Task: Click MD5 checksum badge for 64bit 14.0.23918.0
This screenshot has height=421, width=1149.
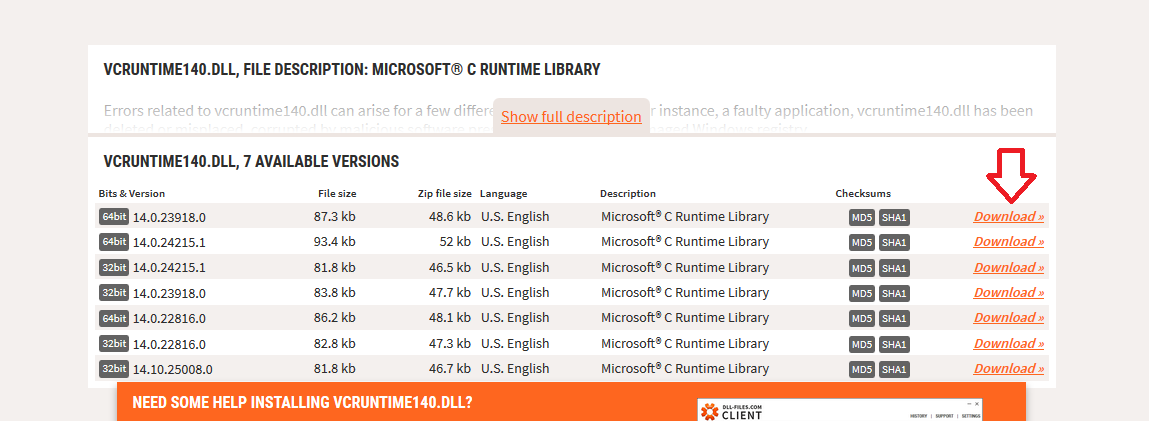Action: (862, 216)
